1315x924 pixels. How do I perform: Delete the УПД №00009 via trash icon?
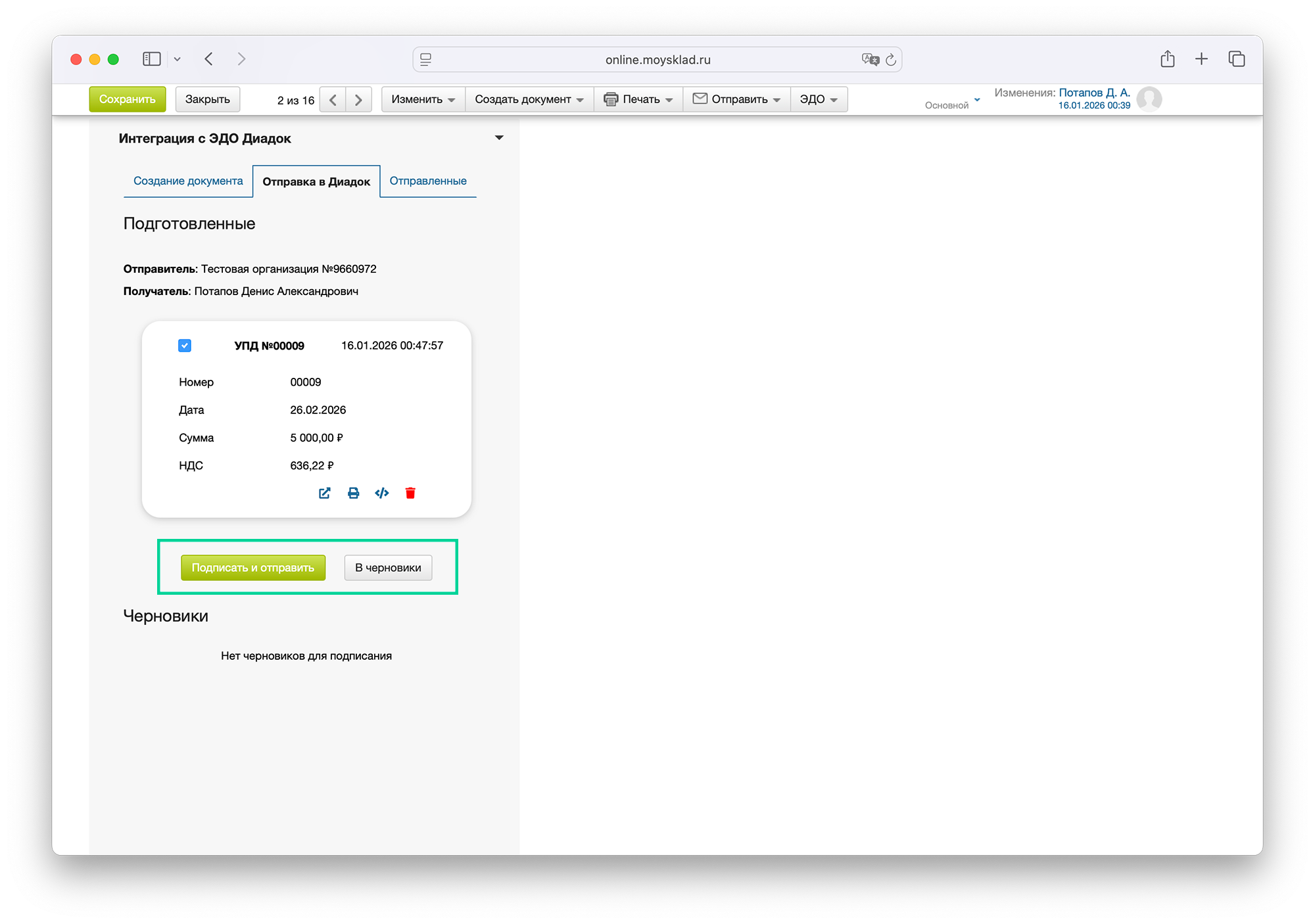410,493
